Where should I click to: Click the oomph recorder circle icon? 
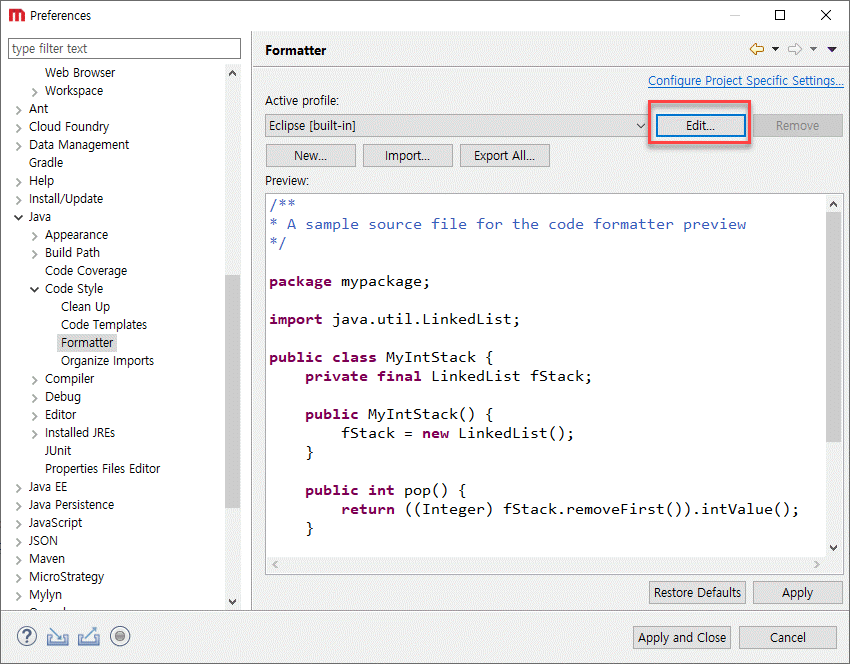[x=120, y=636]
